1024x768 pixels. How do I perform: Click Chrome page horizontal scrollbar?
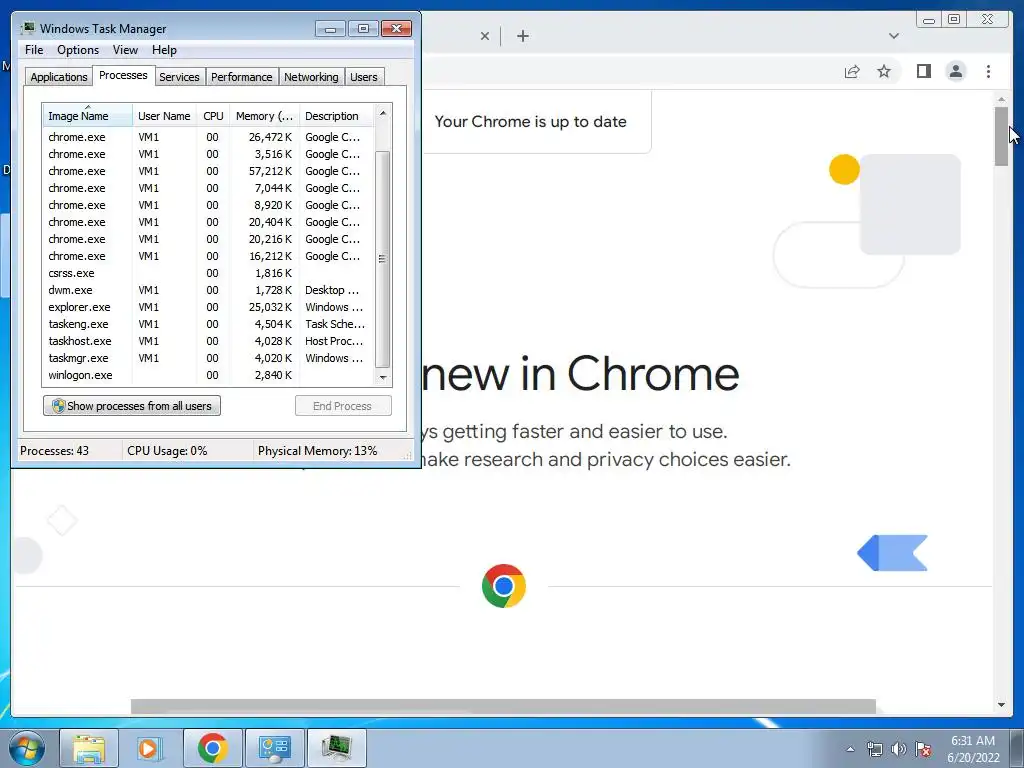click(503, 707)
